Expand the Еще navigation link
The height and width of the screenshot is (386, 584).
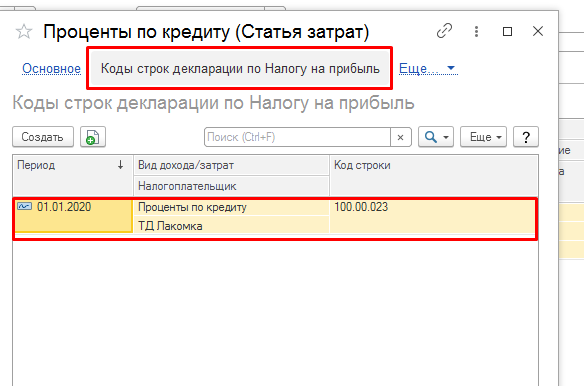pos(428,69)
